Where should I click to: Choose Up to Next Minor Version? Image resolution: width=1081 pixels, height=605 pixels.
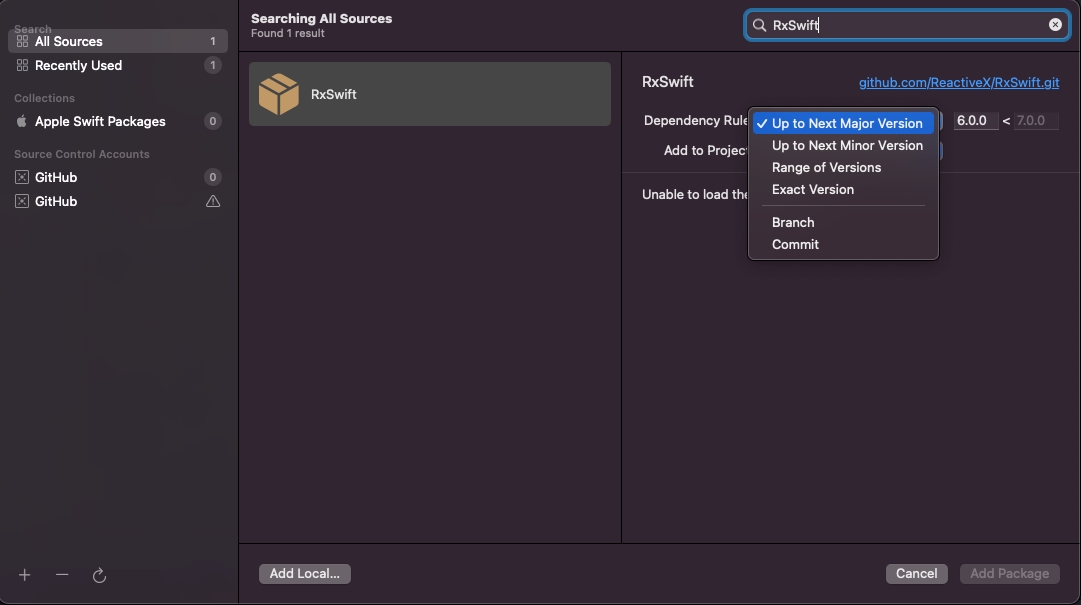846,145
